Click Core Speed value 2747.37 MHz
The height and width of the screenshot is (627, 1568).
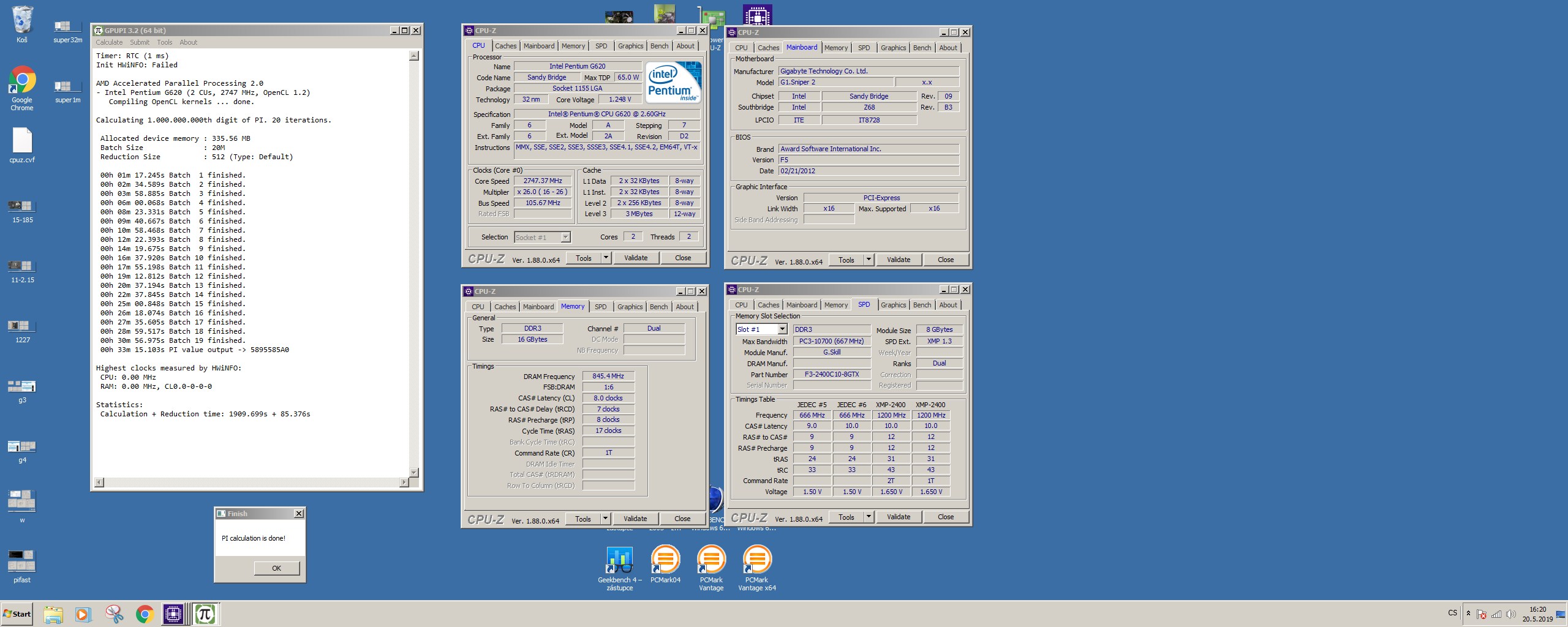543,181
